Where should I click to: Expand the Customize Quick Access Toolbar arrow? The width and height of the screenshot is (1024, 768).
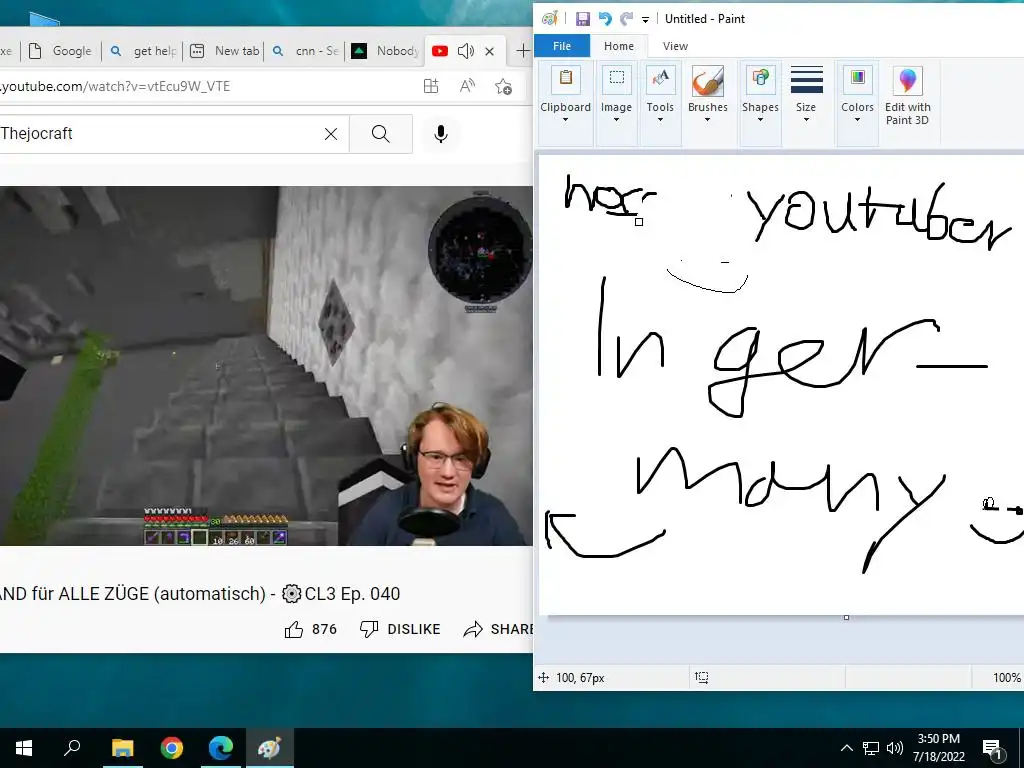point(645,20)
